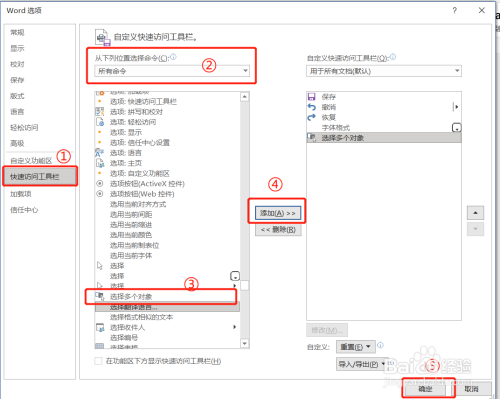Click the icon for 选项: 主页
The width and height of the screenshot is (500, 399).
(100, 163)
